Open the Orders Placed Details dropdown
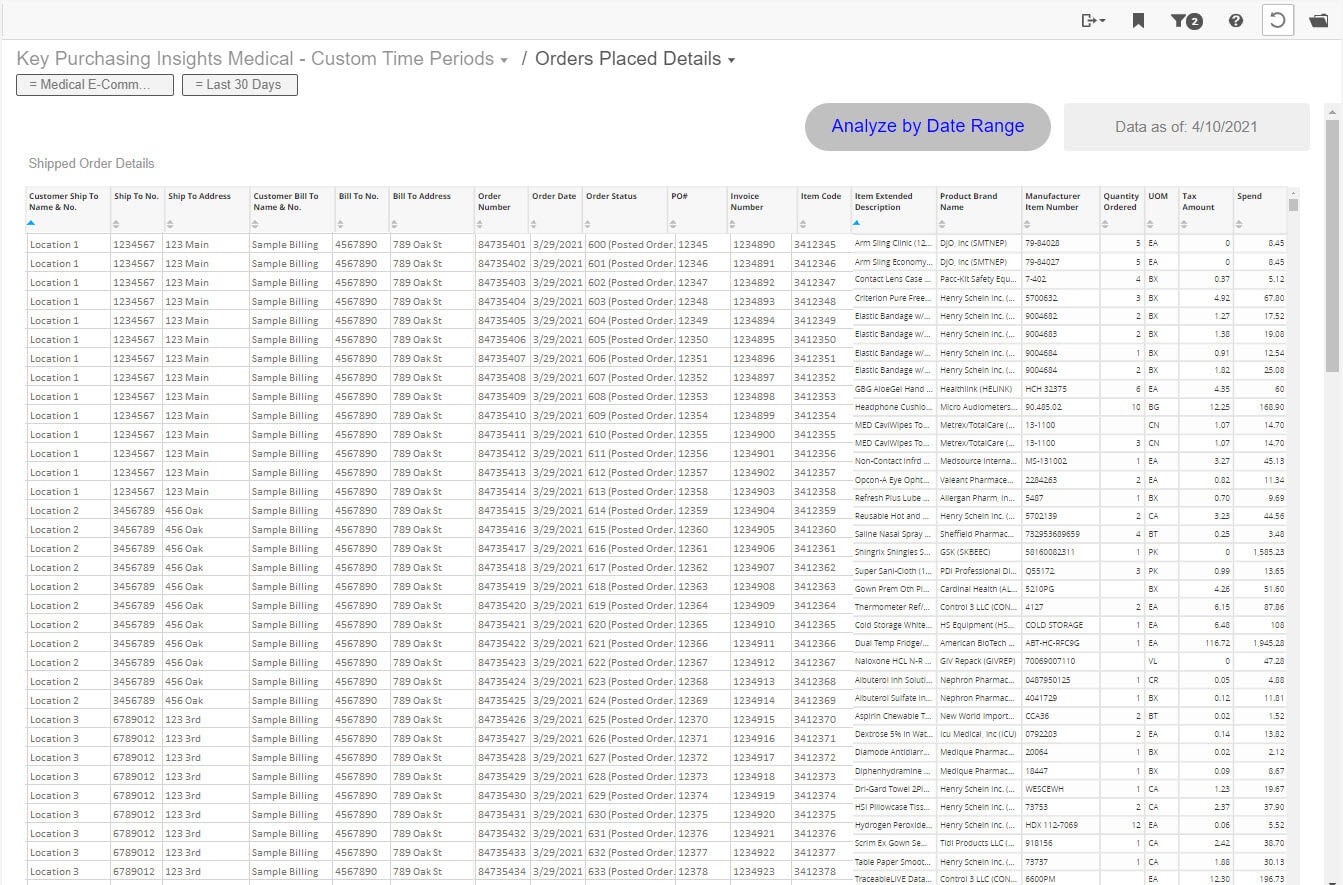This screenshot has width=1343, height=885. [733, 59]
